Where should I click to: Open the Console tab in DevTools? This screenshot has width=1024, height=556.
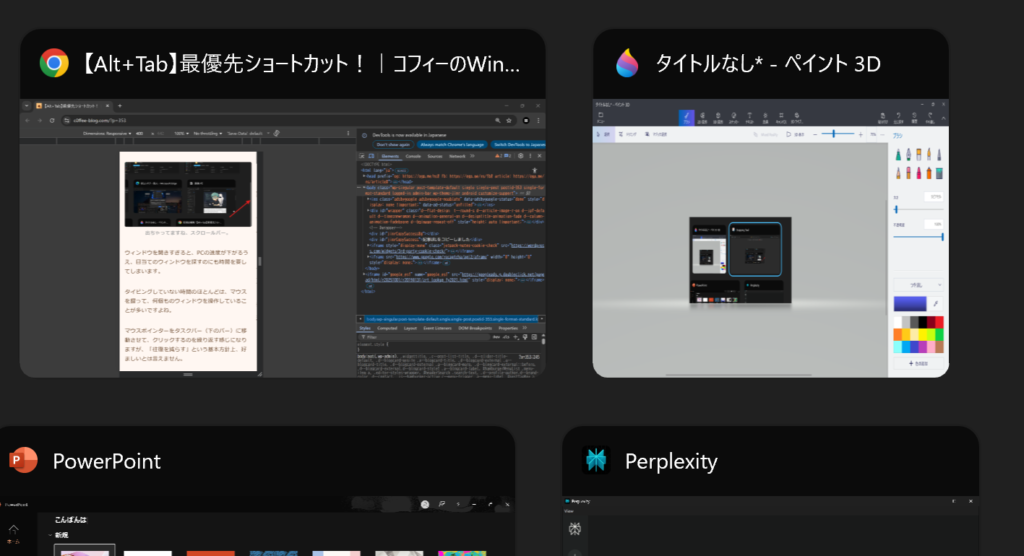click(415, 157)
